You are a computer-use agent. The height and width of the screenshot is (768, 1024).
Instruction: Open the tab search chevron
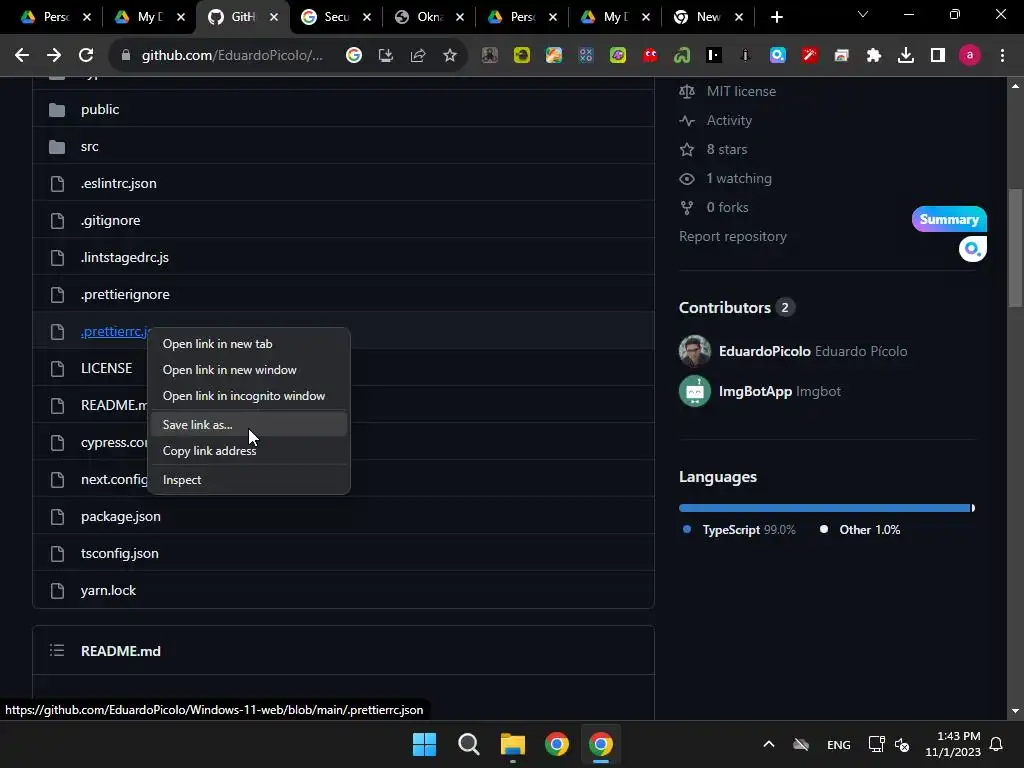[x=863, y=14]
